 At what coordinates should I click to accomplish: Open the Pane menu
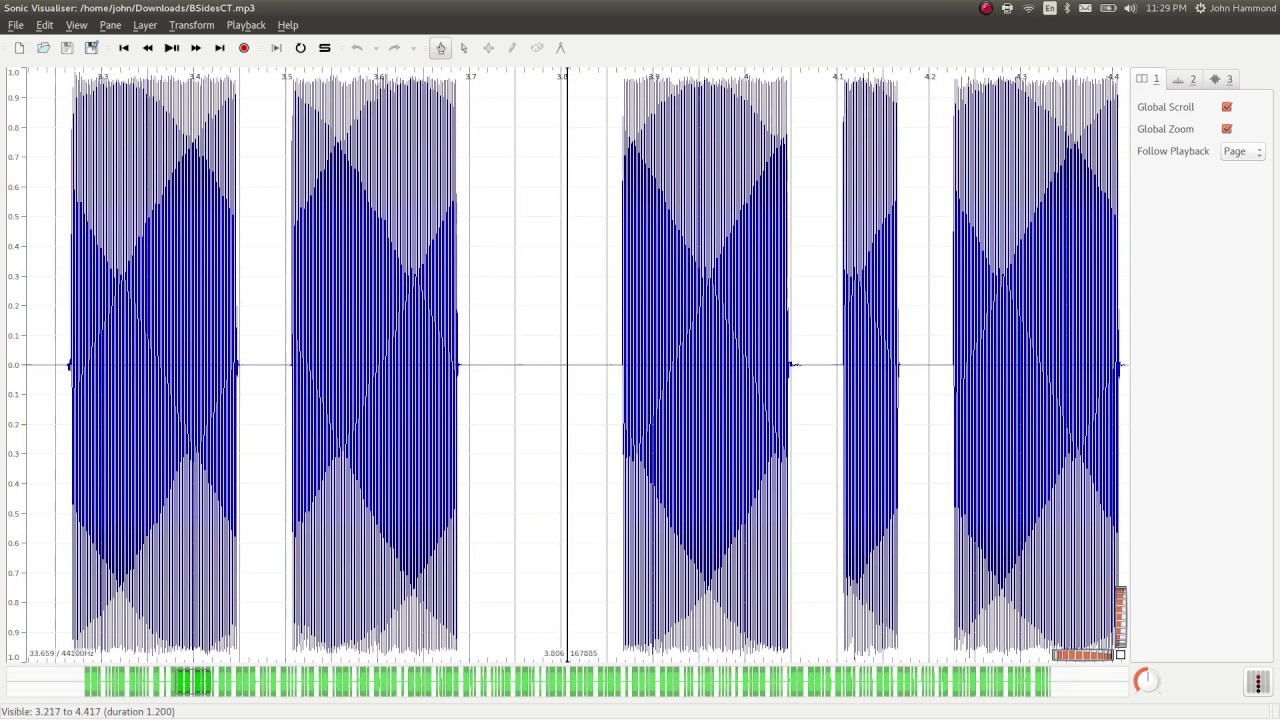(110, 25)
